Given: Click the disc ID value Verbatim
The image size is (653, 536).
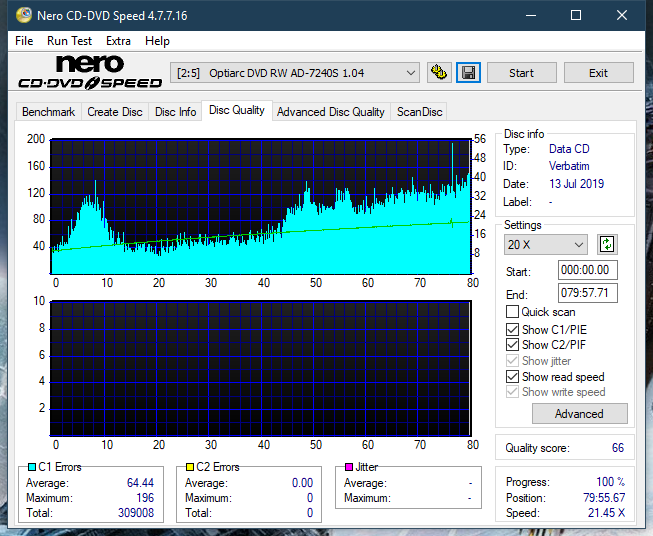Looking at the screenshot, I should click(x=569, y=166).
